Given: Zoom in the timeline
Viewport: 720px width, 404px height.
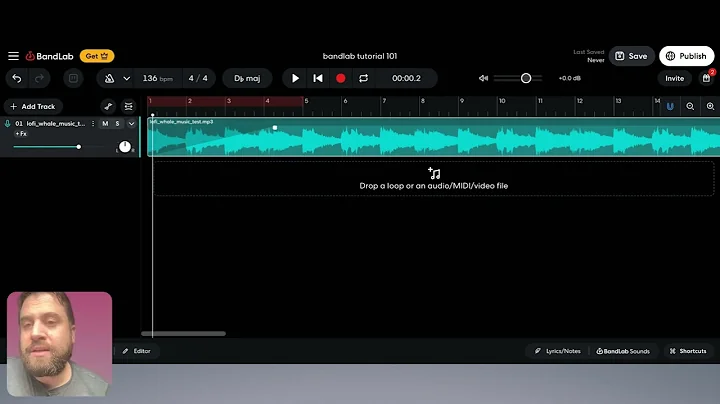Looking at the screenshot, I should (710, 107).
